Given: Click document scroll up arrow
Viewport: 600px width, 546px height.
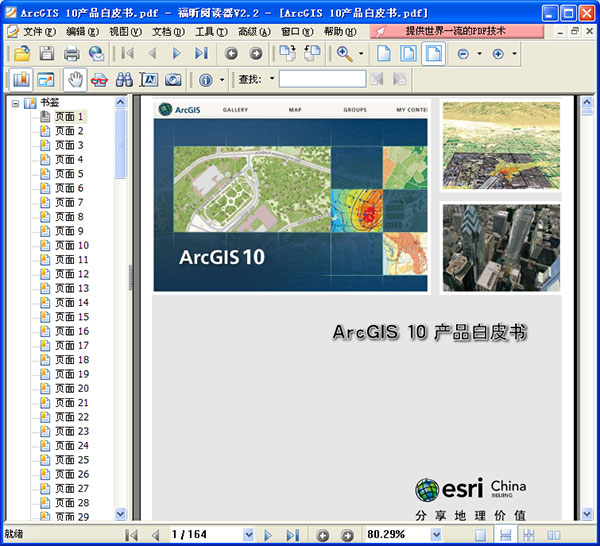Looking at the screenshot, I should coord(587,102).
